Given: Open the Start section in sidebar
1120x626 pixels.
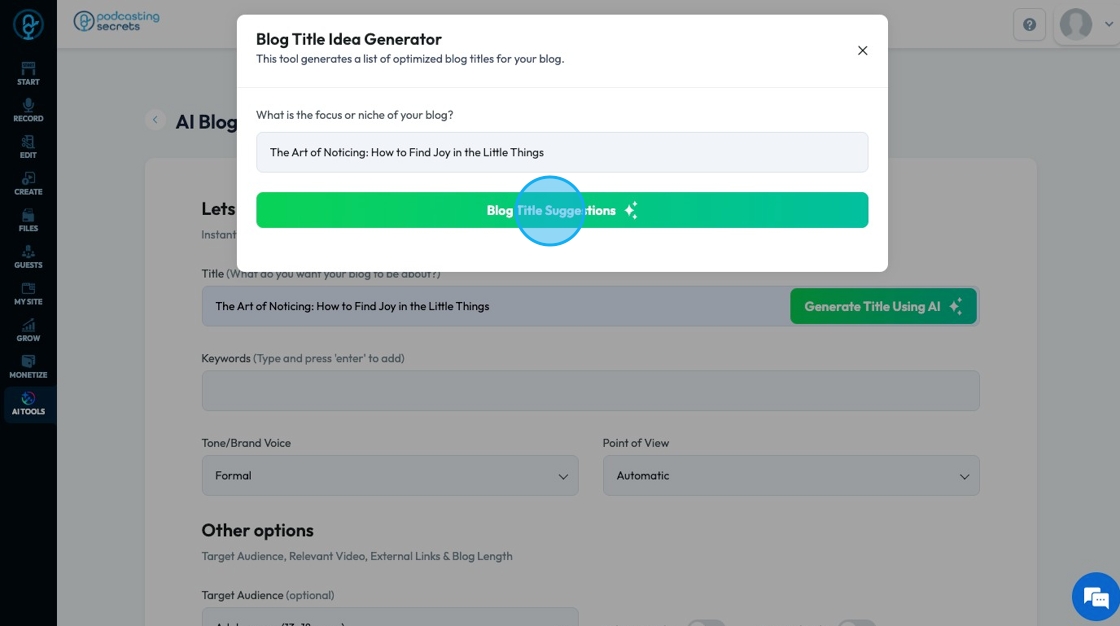Looking at the screenshot, I should coord(28,73).
